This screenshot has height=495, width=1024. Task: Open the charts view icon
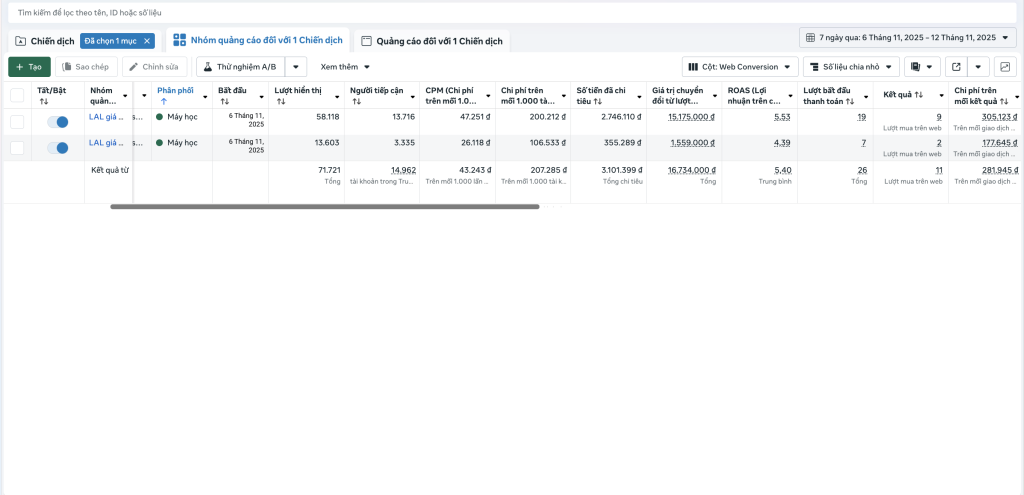(x=1005, y=67)
